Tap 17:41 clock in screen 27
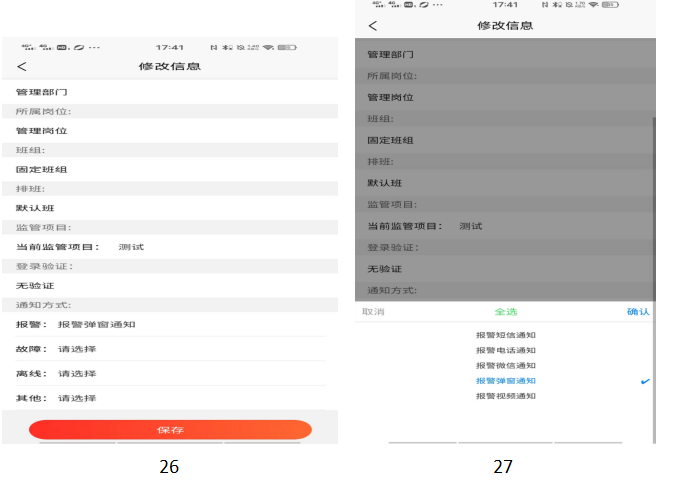This screenshot has height=490, width=683. pos(505,5)
